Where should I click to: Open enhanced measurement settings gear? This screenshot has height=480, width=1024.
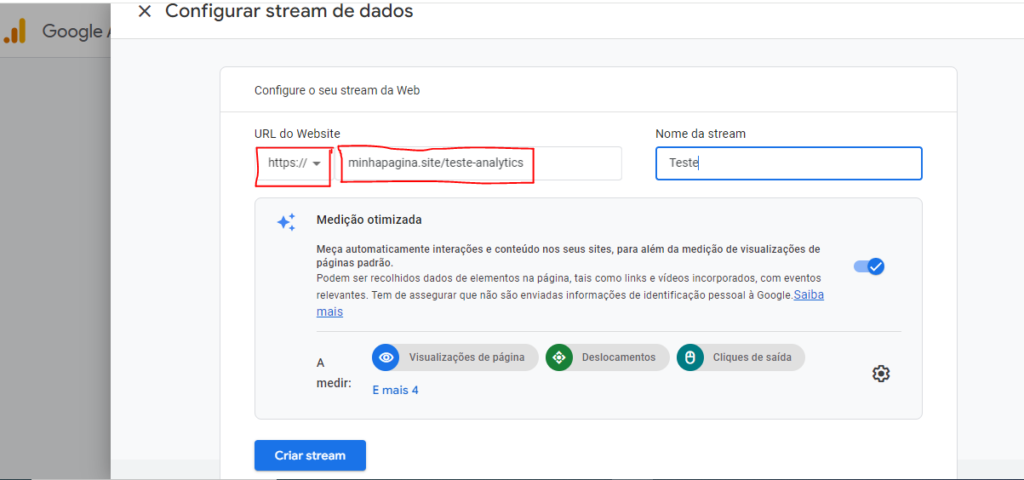(x=881, y=374)
